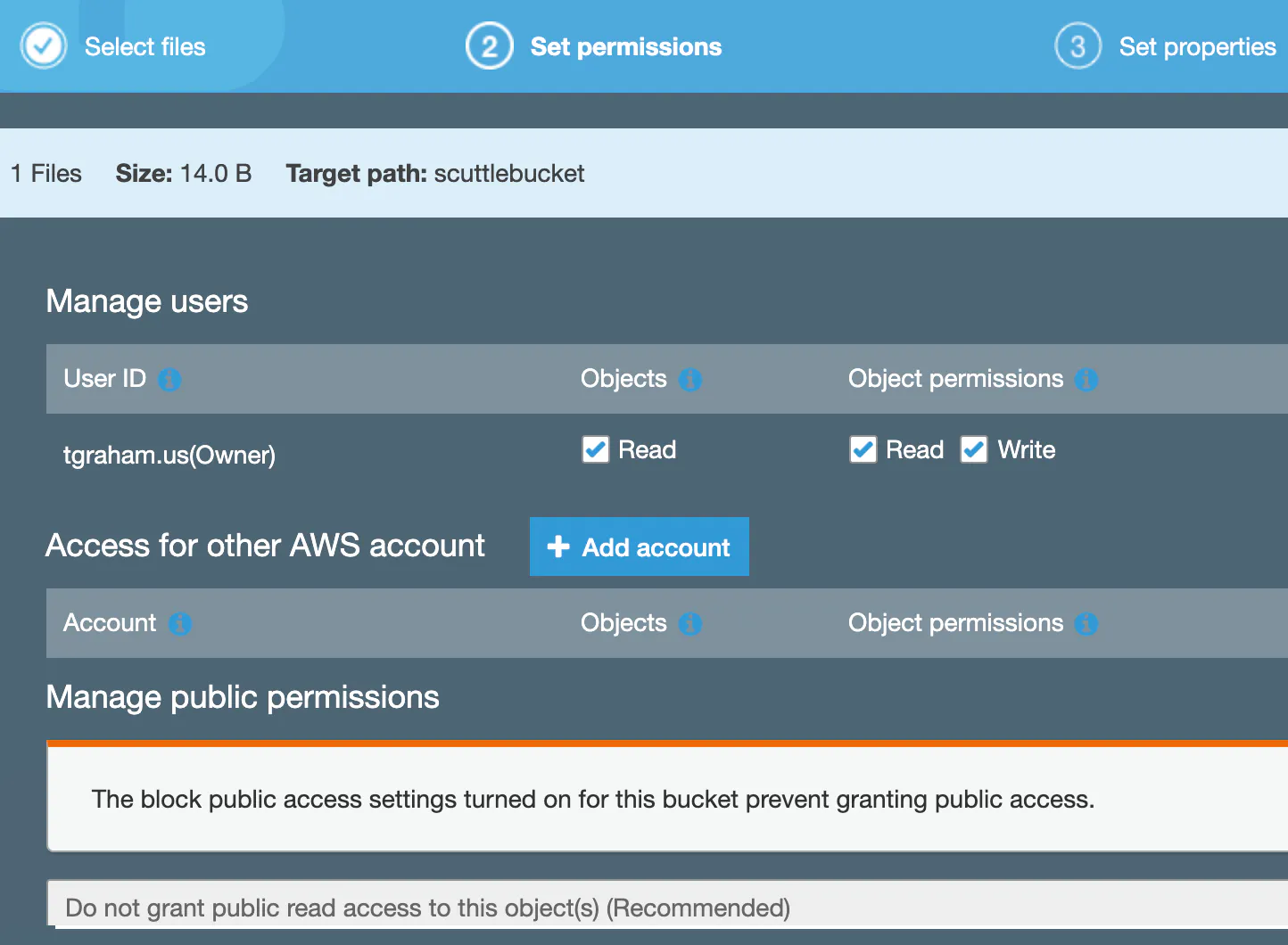Click the tgraham.us(Owner) user entry

pyautogui.click(x=169, y=456)
